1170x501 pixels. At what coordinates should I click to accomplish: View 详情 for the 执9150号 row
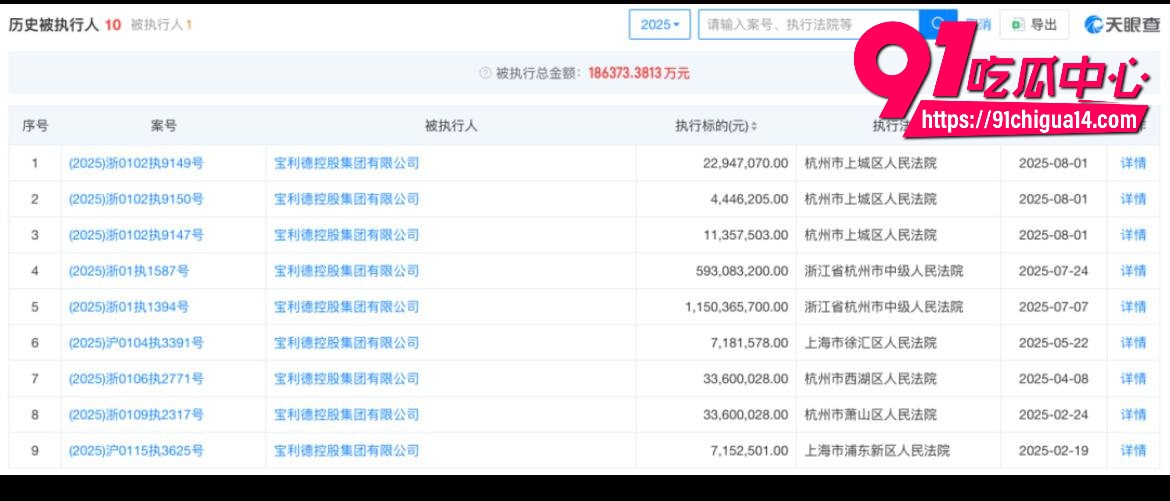1133,199
